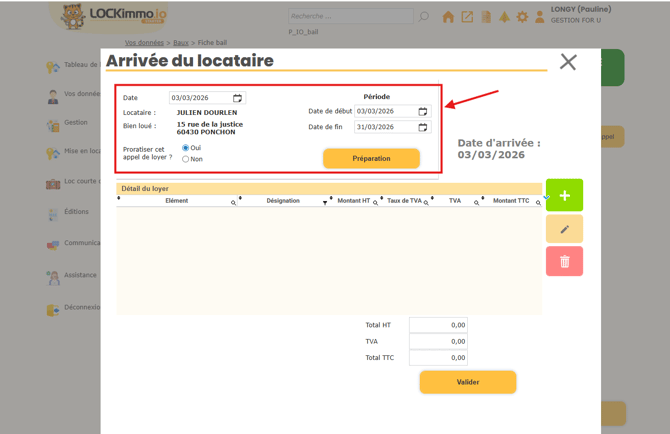The height and width of the screenshot is (434, 670).
Task: Open Gestion in the left sidebar
Action: coord(75,123)
